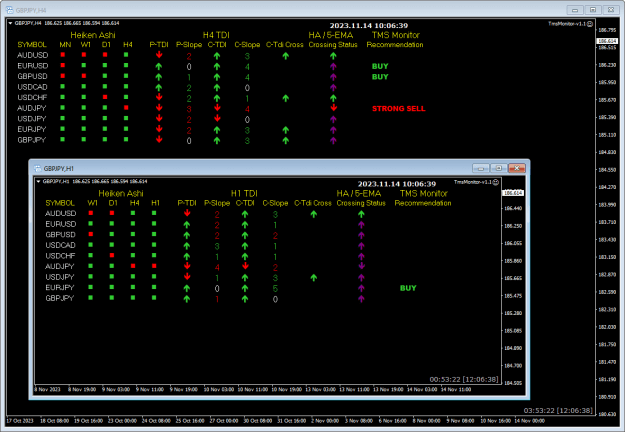
Task: Click USDJPY red P-TDI arrow in H1 window
Action: point(187,277)
